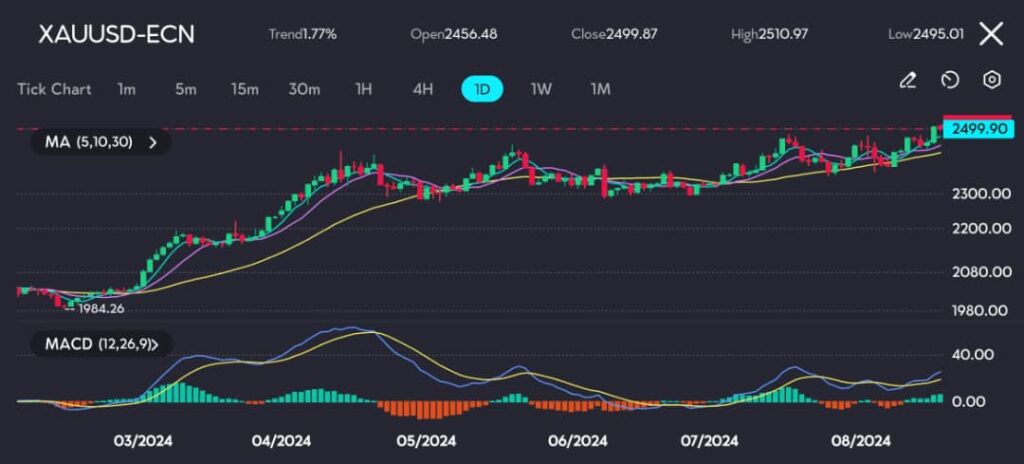Click the 1984.26 low price marker
The height and width of the screenshot is (464, 1024).
point(102,308)
